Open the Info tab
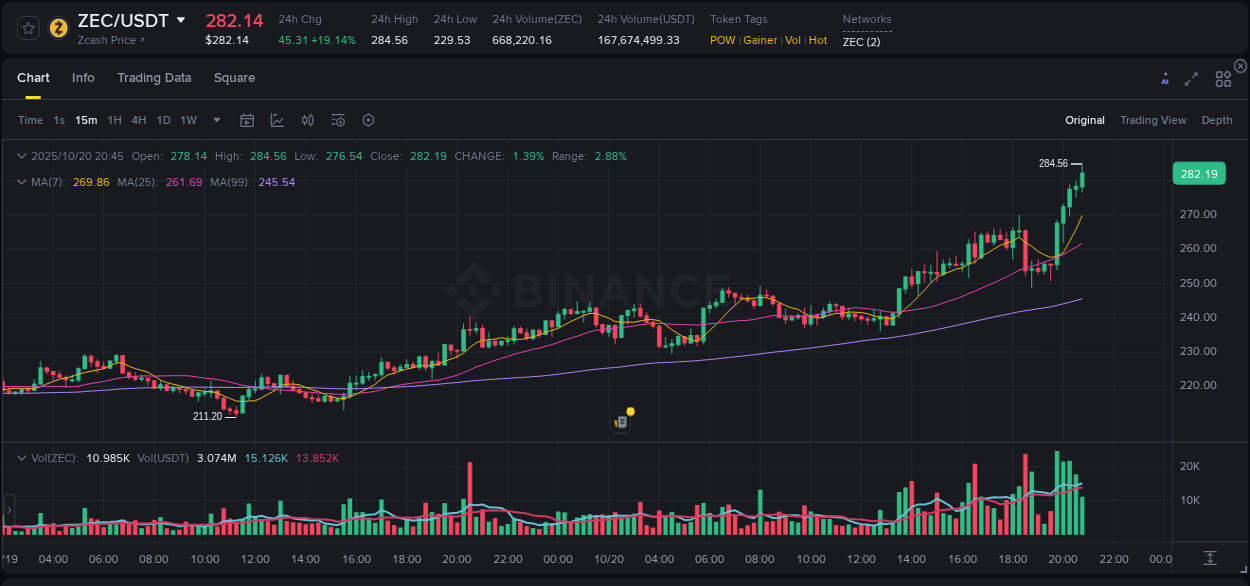Screen dimensions: 1250x586 tap(83, 77)
